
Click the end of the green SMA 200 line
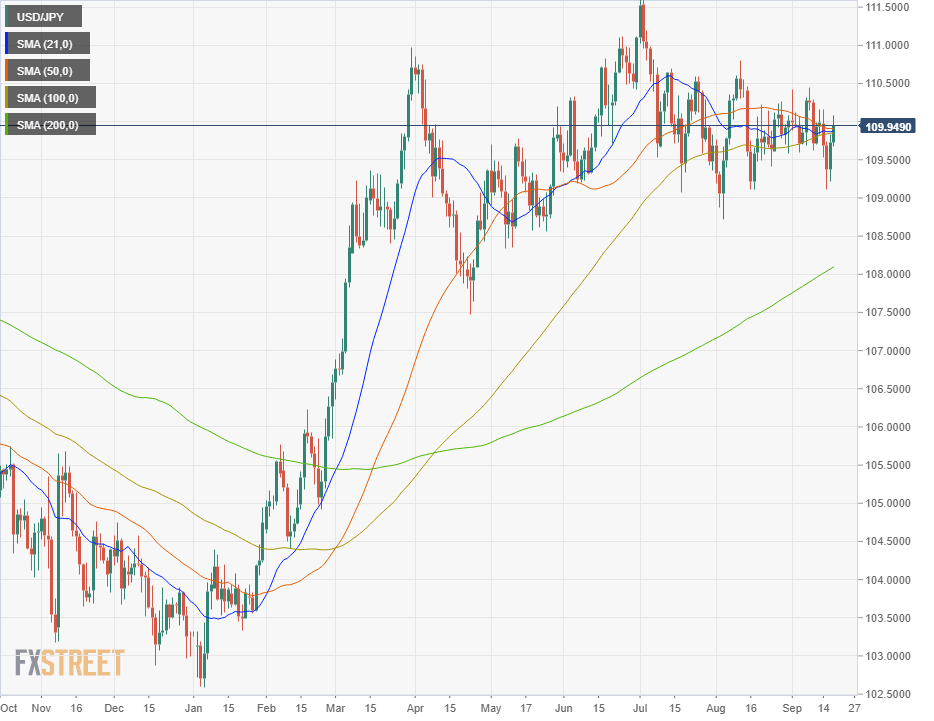coord(833,267)
